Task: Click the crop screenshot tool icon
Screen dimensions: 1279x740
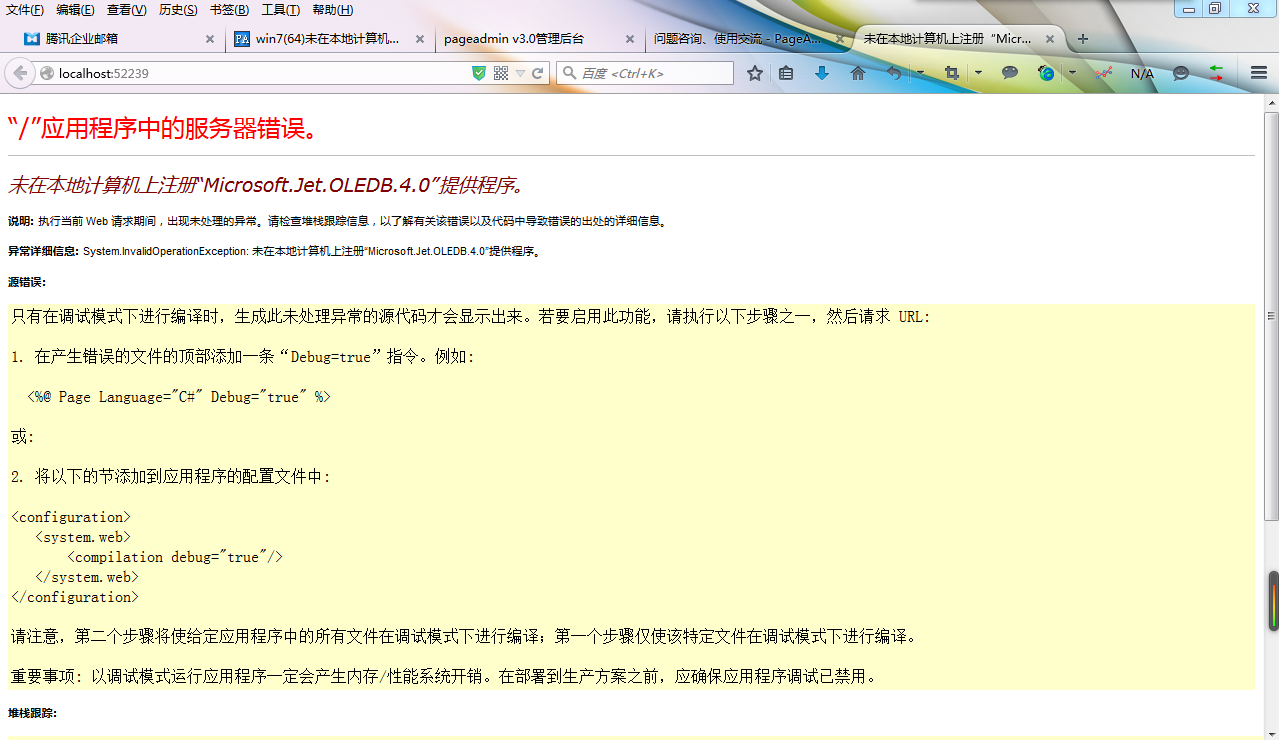Action: 951,73
